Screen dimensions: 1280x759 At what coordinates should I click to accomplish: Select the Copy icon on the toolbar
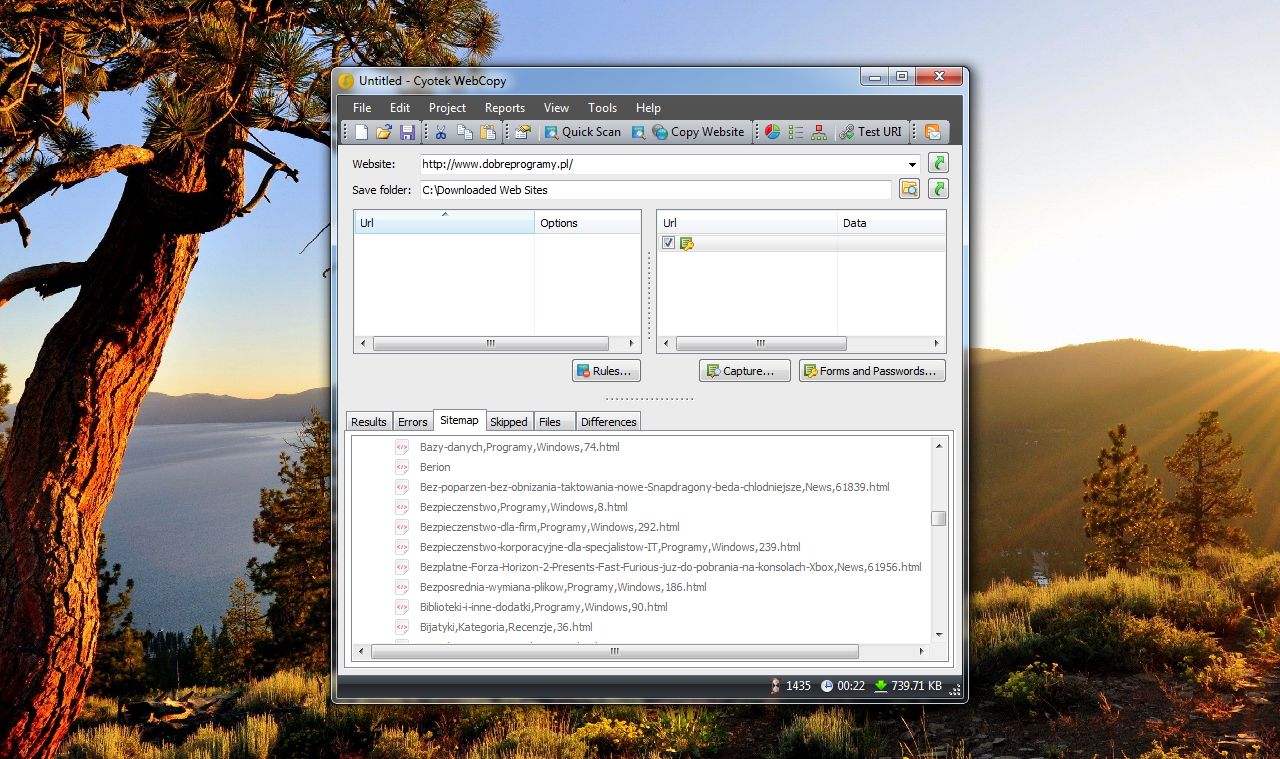[463, 131]
